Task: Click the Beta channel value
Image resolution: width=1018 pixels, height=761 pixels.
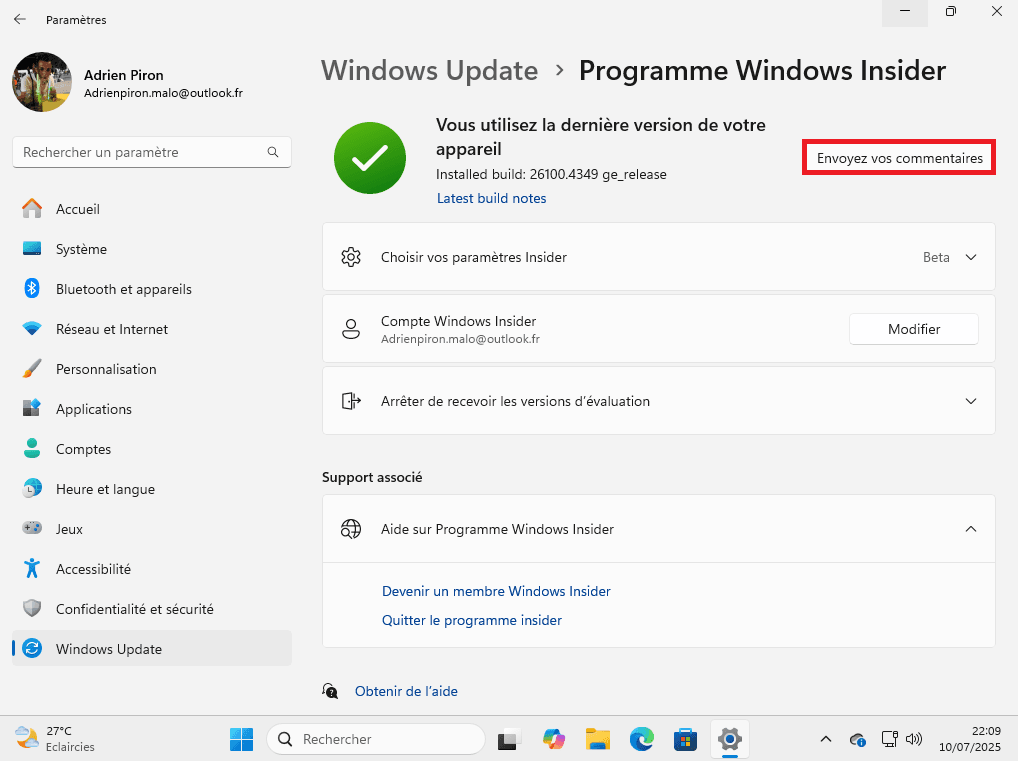Action: pyautogui.click(x=936, y=257)
